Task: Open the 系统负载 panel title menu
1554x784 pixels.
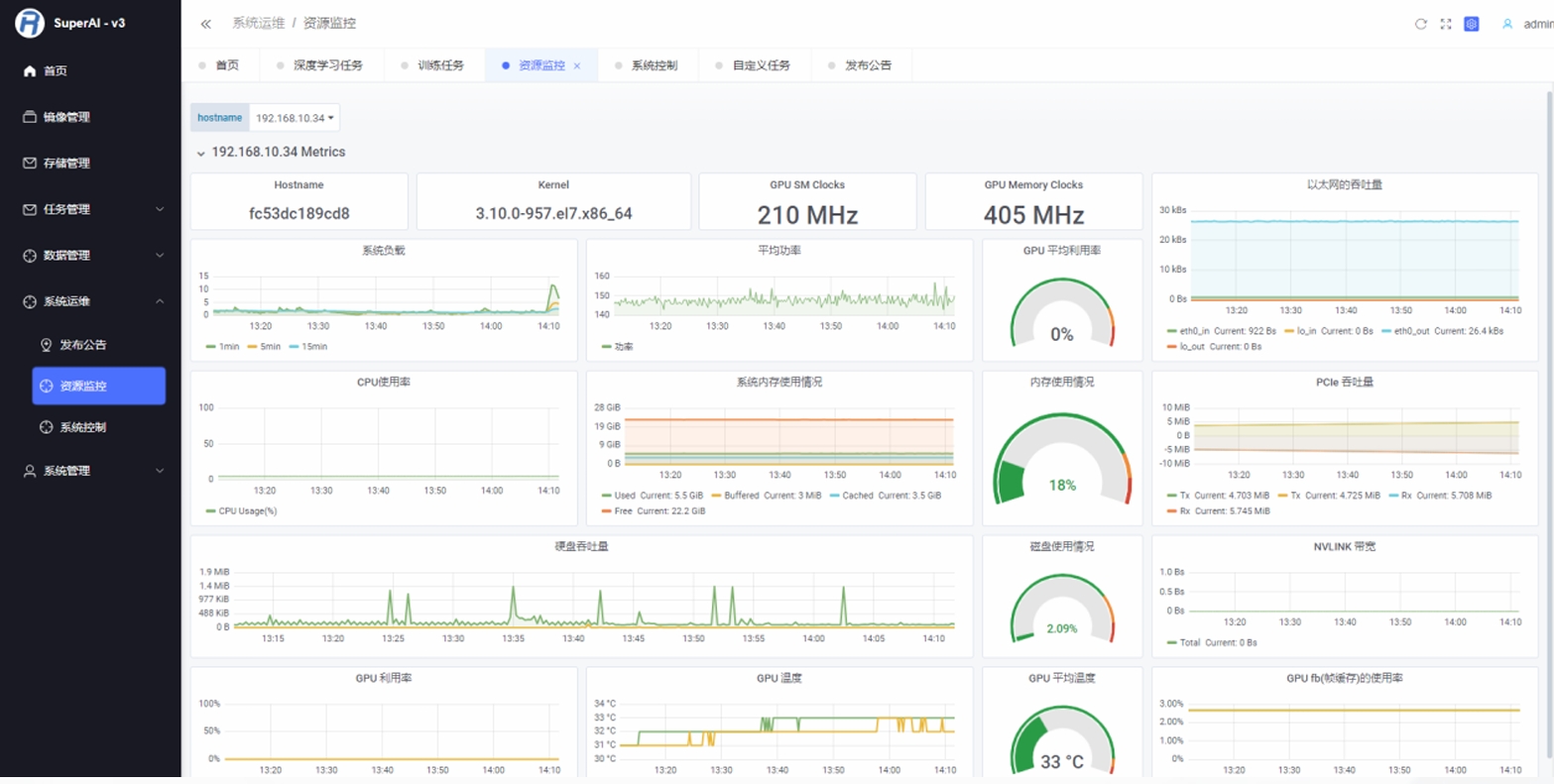Action: 384,251
